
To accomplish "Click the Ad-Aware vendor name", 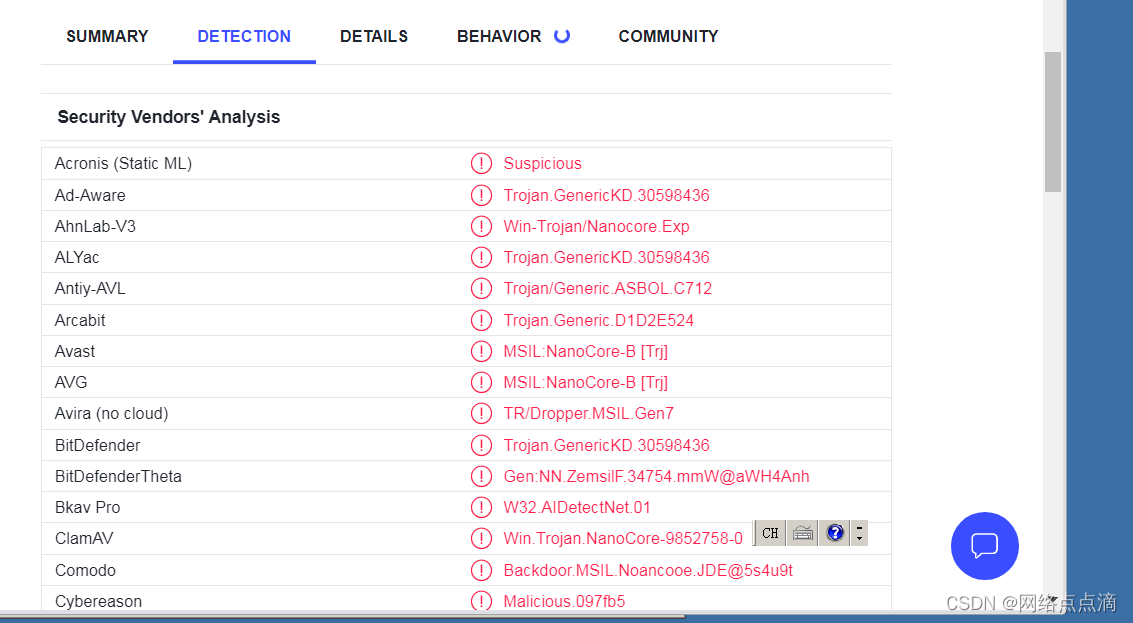I will point(90,195).
